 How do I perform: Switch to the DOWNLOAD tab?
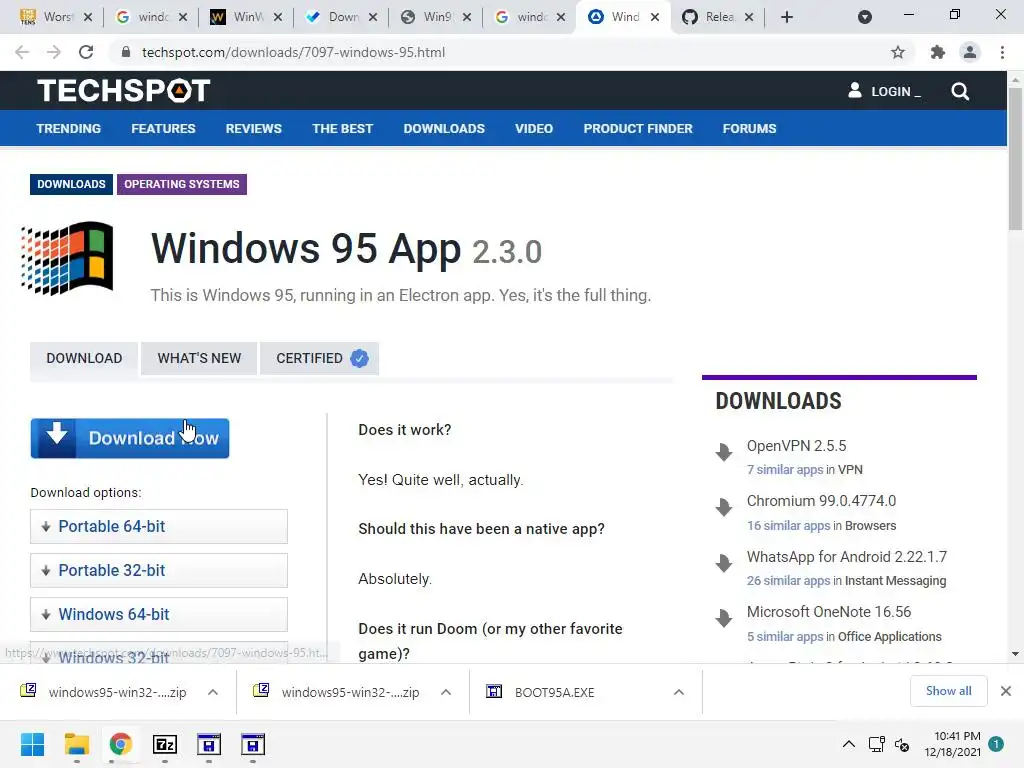(x=84, y=359)
